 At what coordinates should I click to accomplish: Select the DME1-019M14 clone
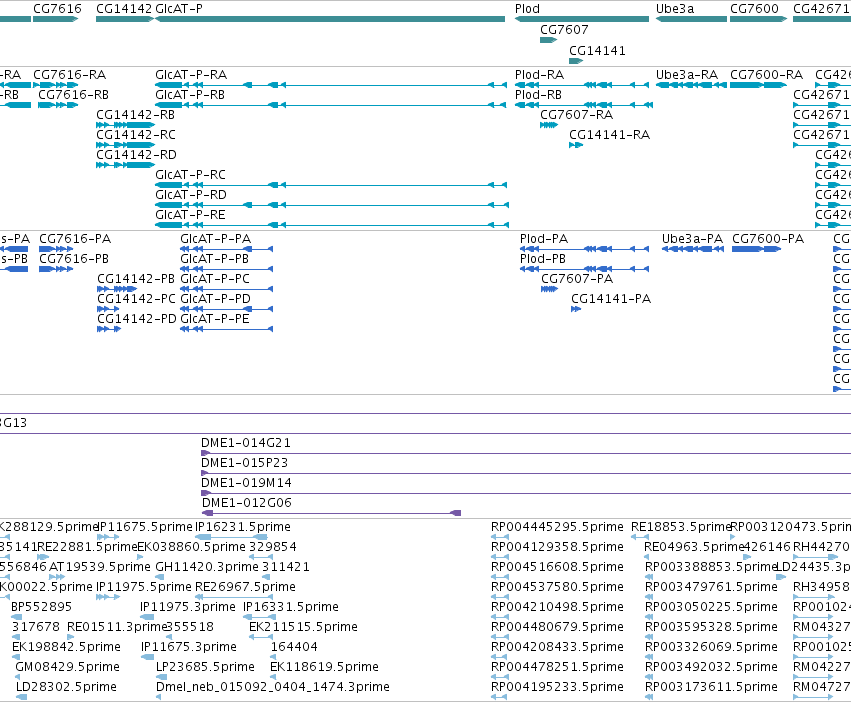click(x=526, y=493)
